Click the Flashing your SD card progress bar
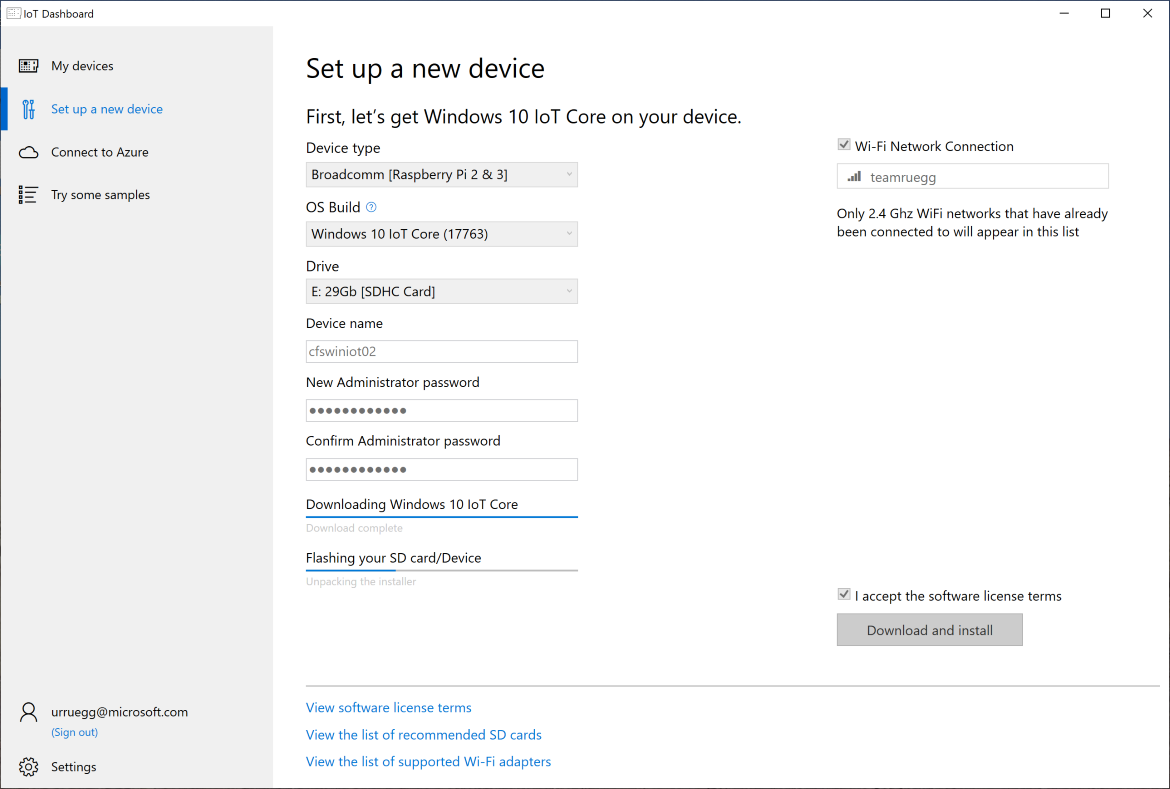The height and width of the screenshot is (789, 1170). click(442, 570)
